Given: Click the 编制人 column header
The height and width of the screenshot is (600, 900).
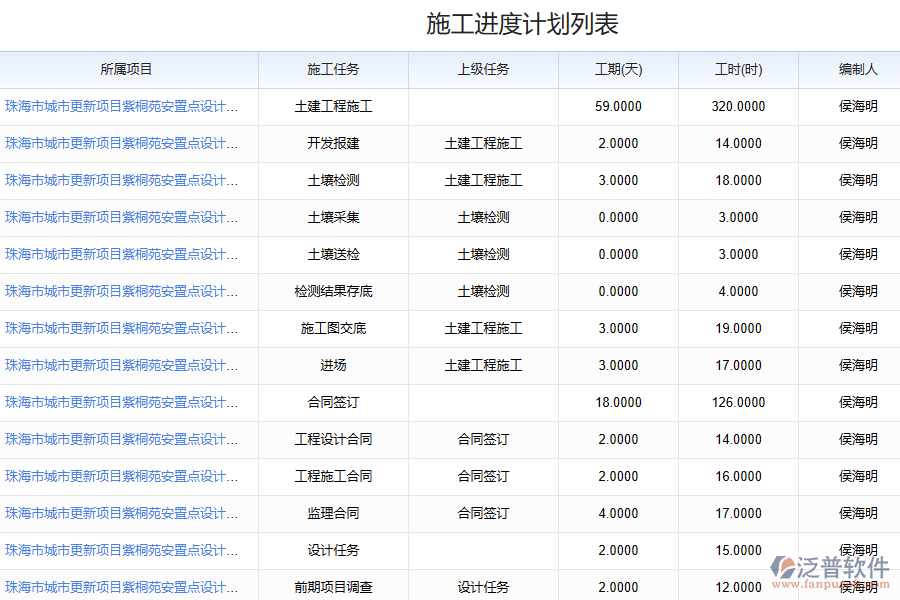Looking at the screenshot, I should [858, 70].
